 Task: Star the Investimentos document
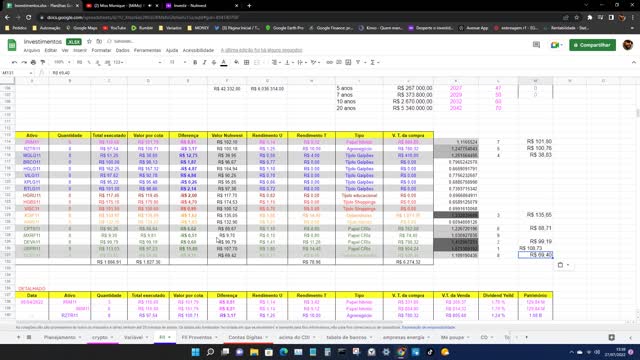[89, 42]
